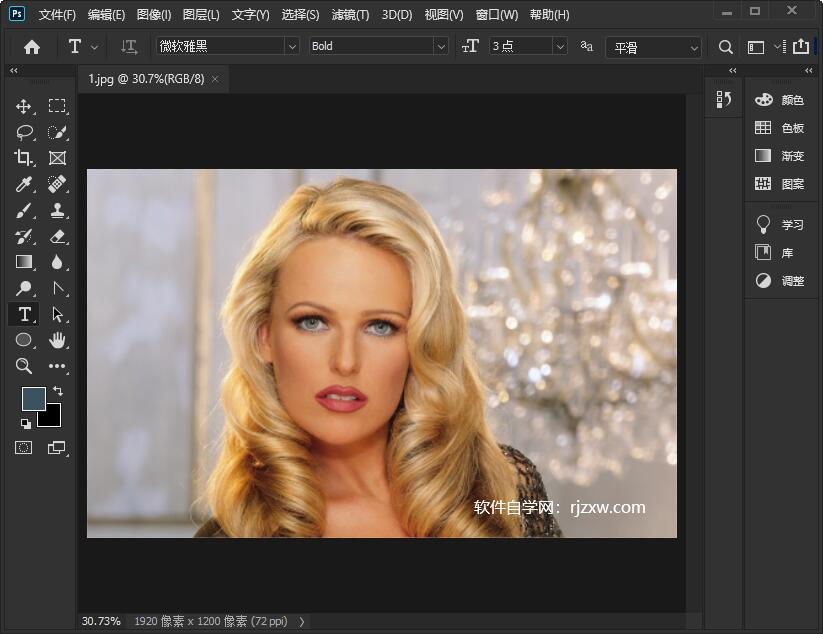Reset default foreground and background colors

pos(26,424)
